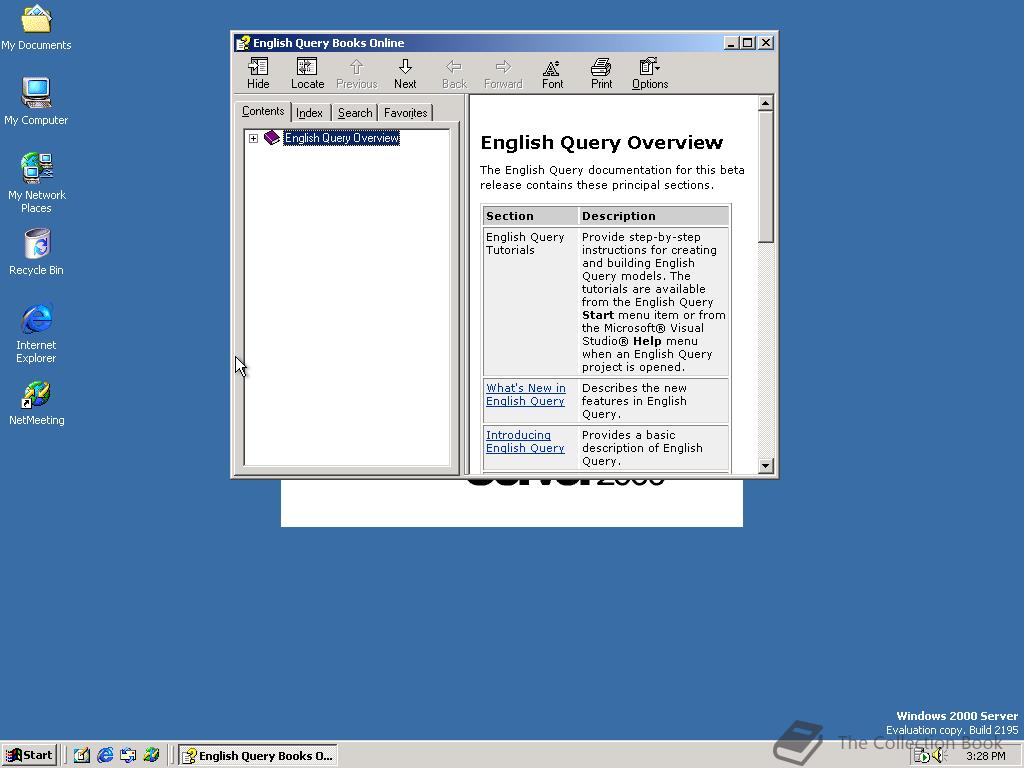
Task: Open Introducing English Query link
Action: 525,441
